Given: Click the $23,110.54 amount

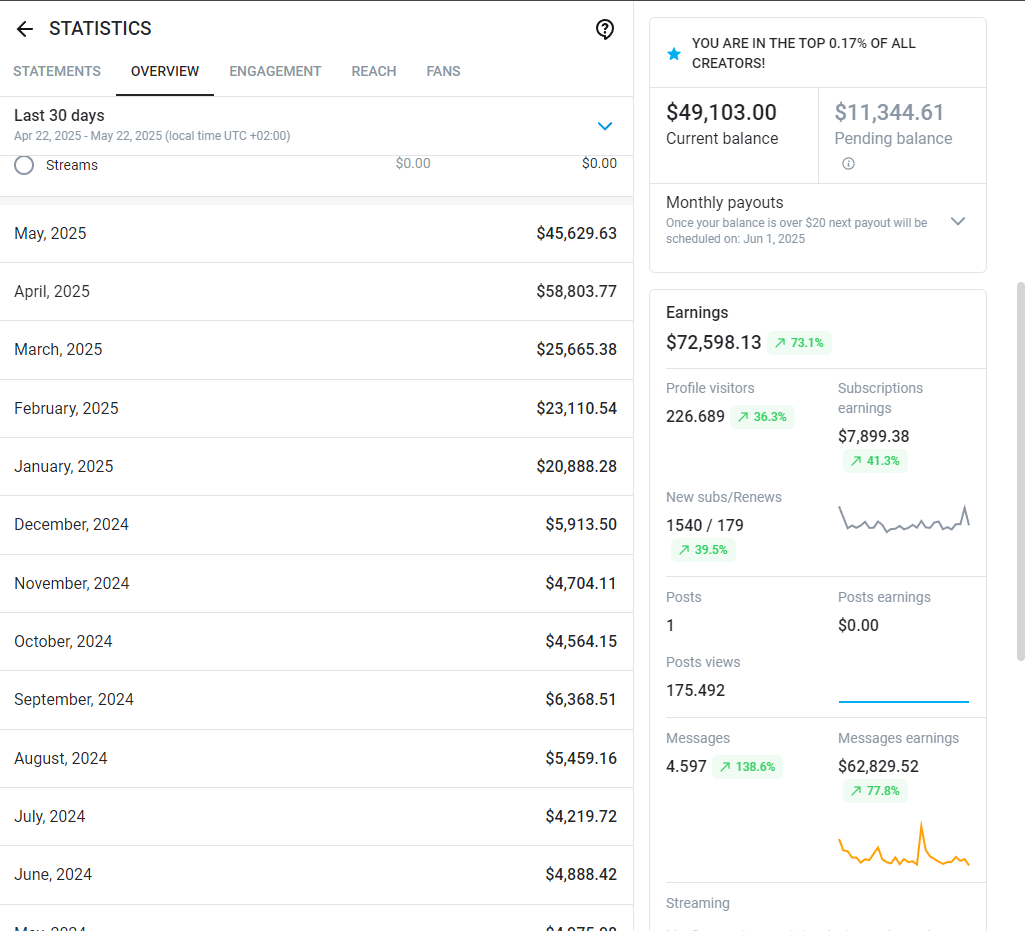Looking at the screenshot, I should coord(577,409).
